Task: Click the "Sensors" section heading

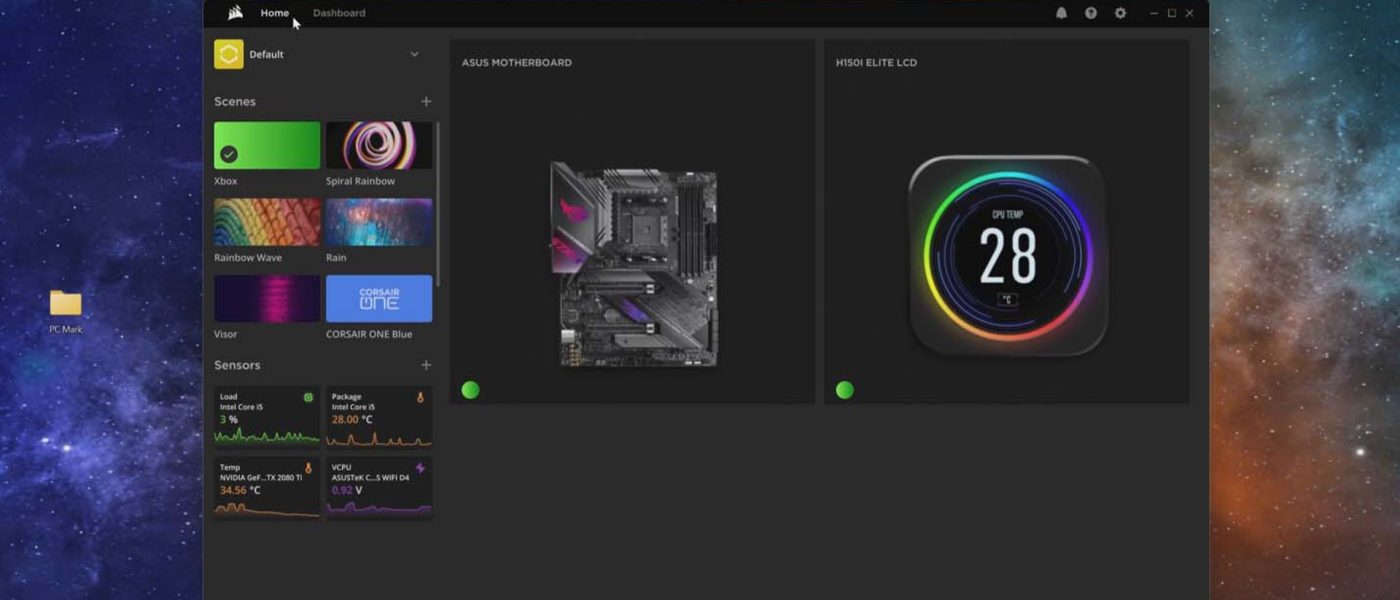Action: (x=237, y=365)
